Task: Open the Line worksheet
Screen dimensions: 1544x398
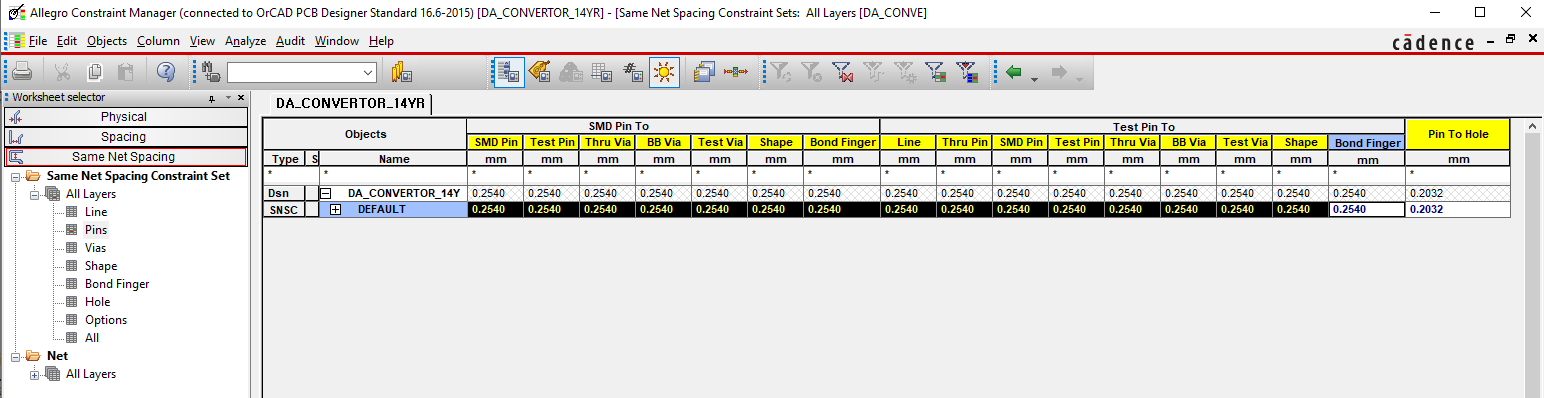Action: (96, 212)
